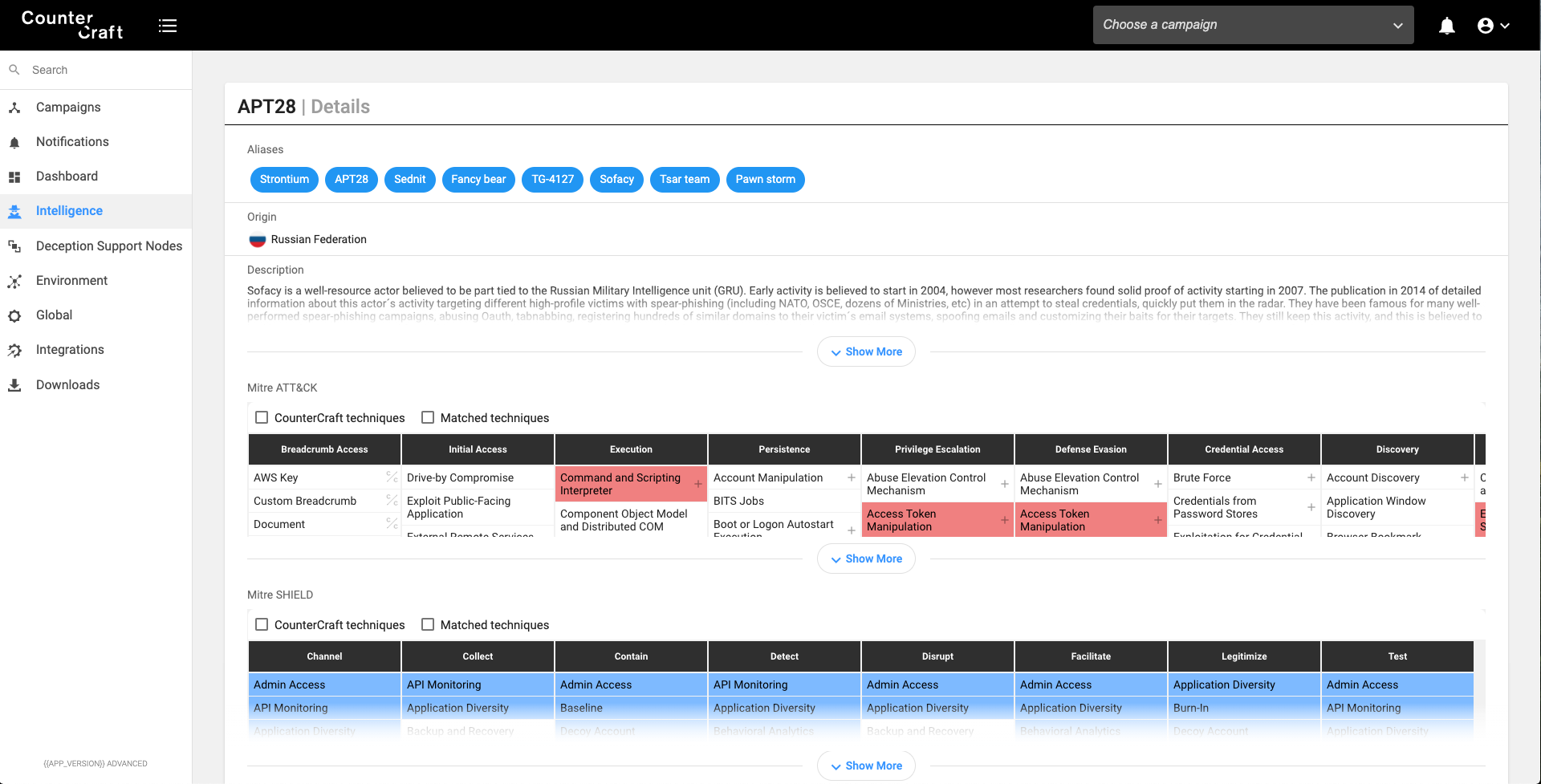Screen dimensions: 1541x784
Task: Click link icon beside Custom Breadcrumb
Action: (392, 501)
